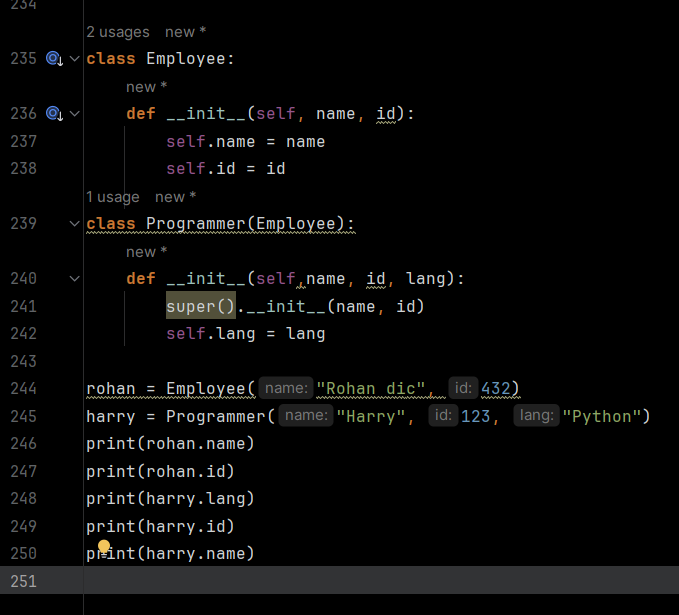679x615 pixels.
Task: Click the overridden-method gutter icon on line 236
Action: coord(55,114)
